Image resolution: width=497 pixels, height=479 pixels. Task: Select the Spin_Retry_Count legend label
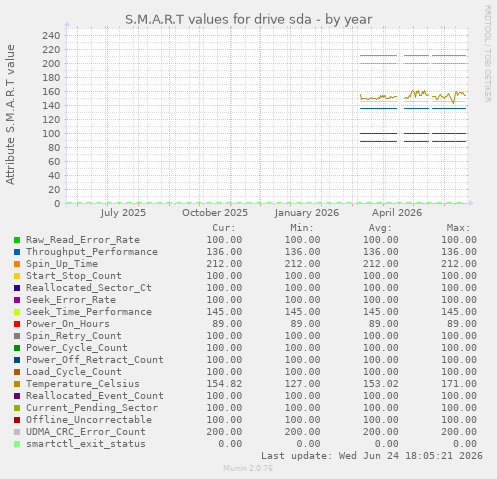tap(74, 336)
